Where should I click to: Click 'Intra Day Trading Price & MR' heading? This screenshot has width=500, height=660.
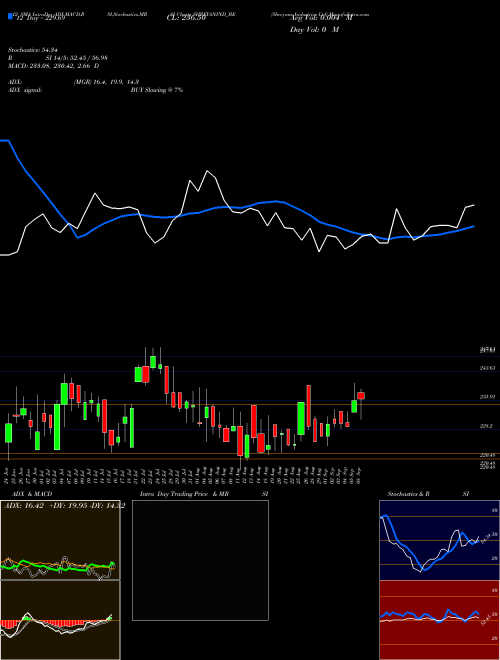(184, 494)
